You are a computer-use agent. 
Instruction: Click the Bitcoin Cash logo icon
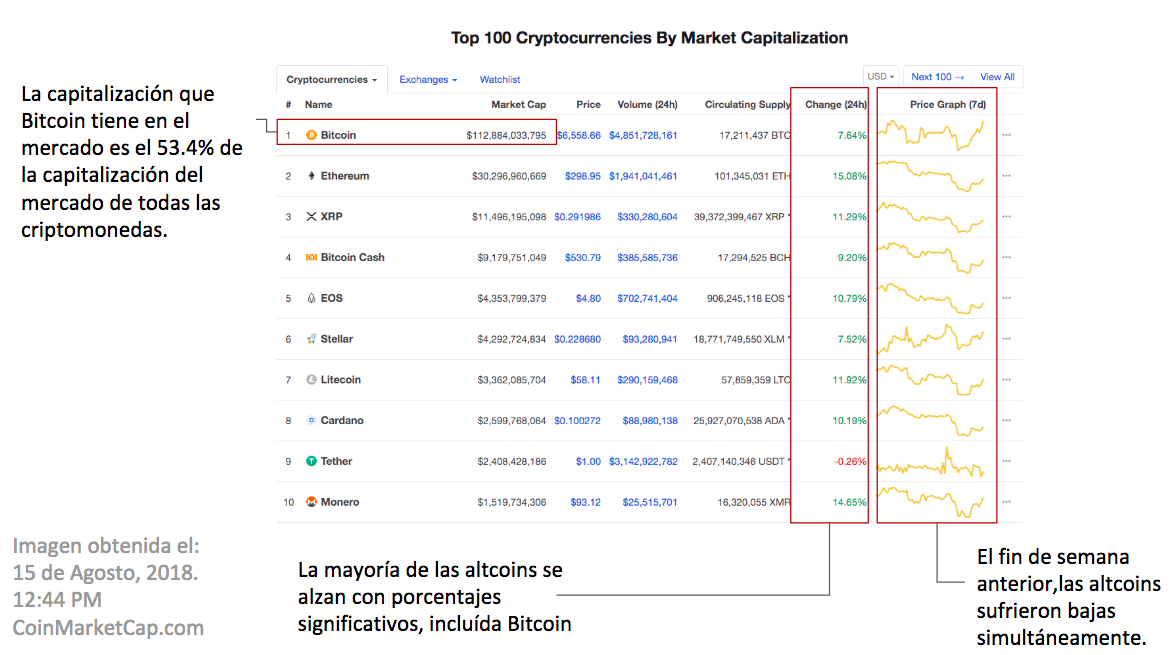coord(311,257)
